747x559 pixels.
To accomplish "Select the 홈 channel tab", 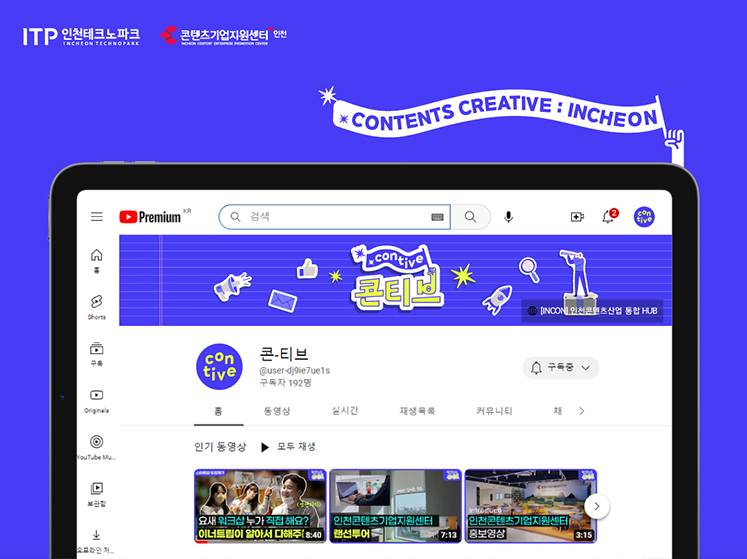I will pos(218,411).
